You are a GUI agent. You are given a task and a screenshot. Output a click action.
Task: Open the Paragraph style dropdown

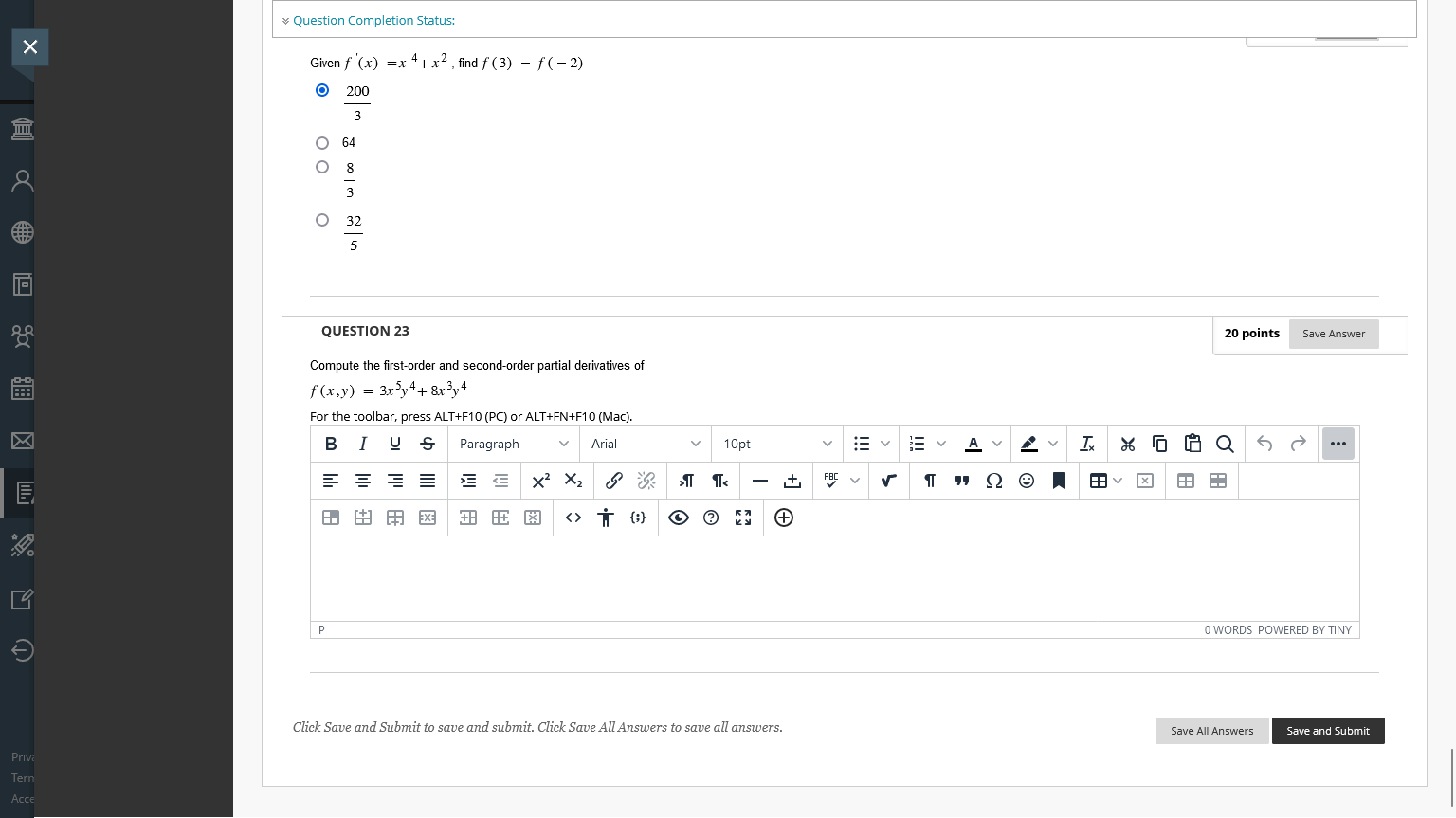point(513,443)
